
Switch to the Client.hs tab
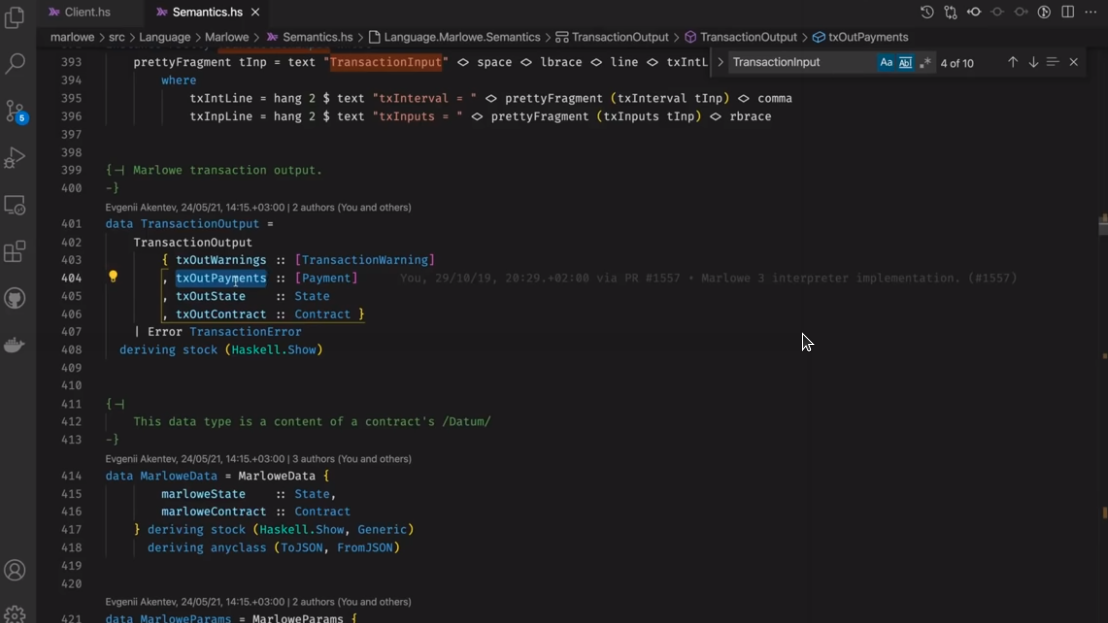[87, 12]
